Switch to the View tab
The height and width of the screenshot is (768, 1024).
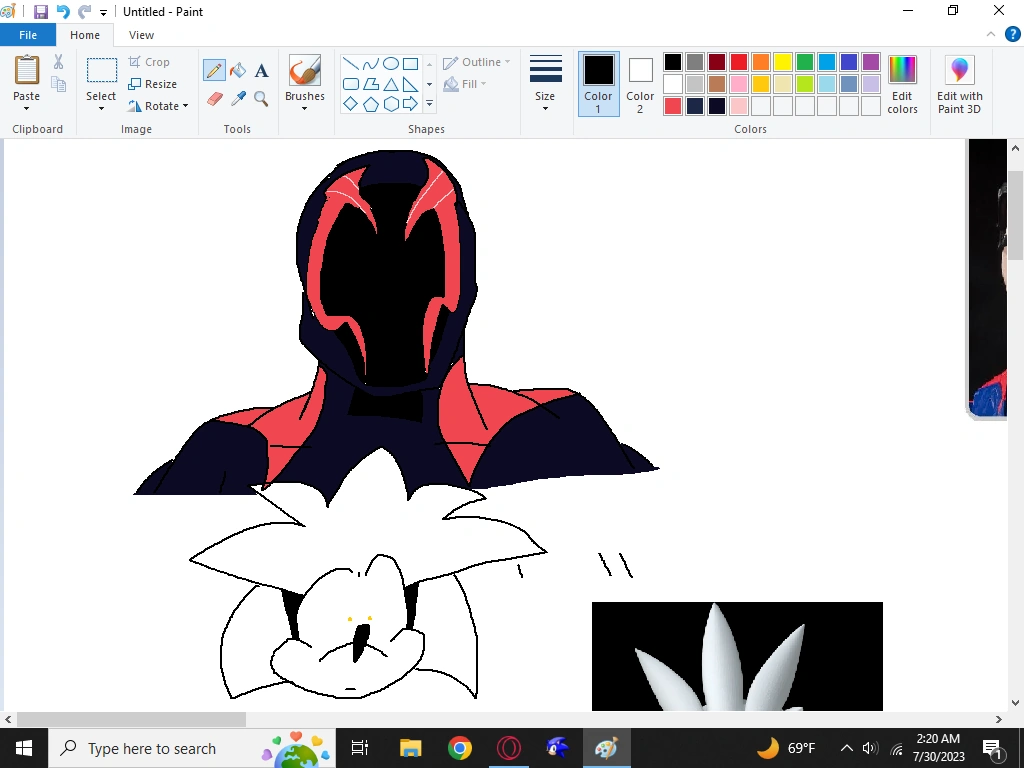coord(142,35)
